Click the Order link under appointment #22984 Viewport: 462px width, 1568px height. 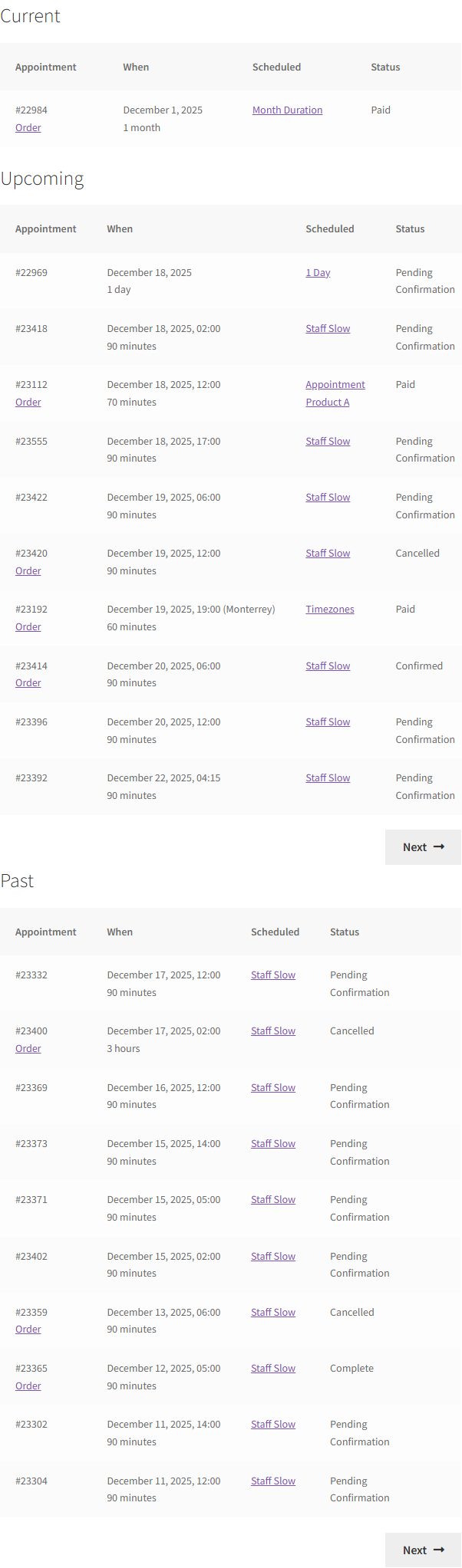[28, 127]
